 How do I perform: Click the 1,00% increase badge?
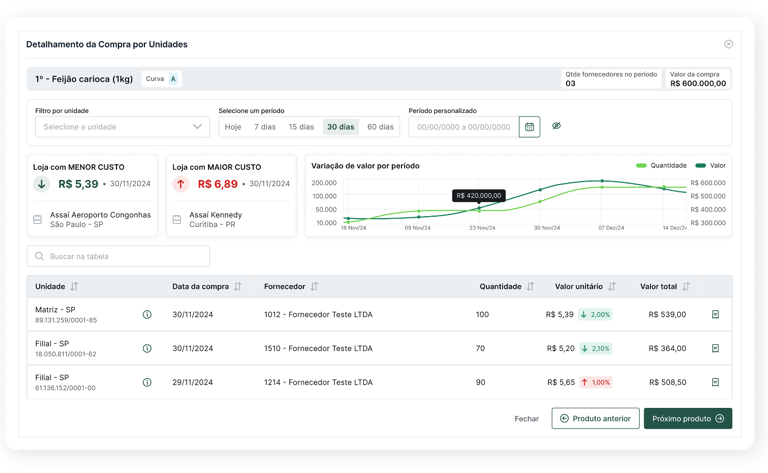(x=596, y=382)
